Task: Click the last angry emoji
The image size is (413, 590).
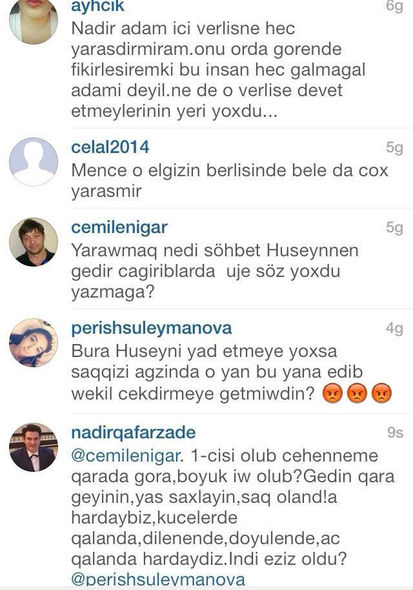Action: click(381, 394)
